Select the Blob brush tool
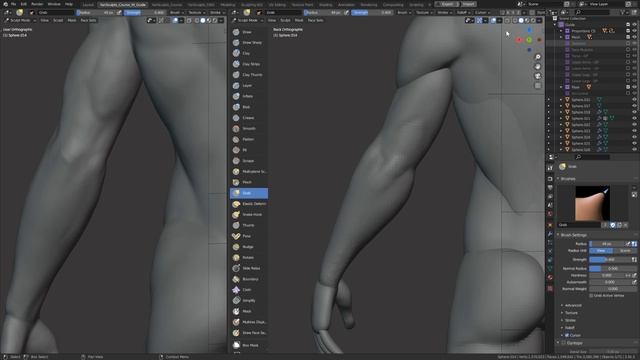Viewport: 640px width, 360px height. click(249, 107)
